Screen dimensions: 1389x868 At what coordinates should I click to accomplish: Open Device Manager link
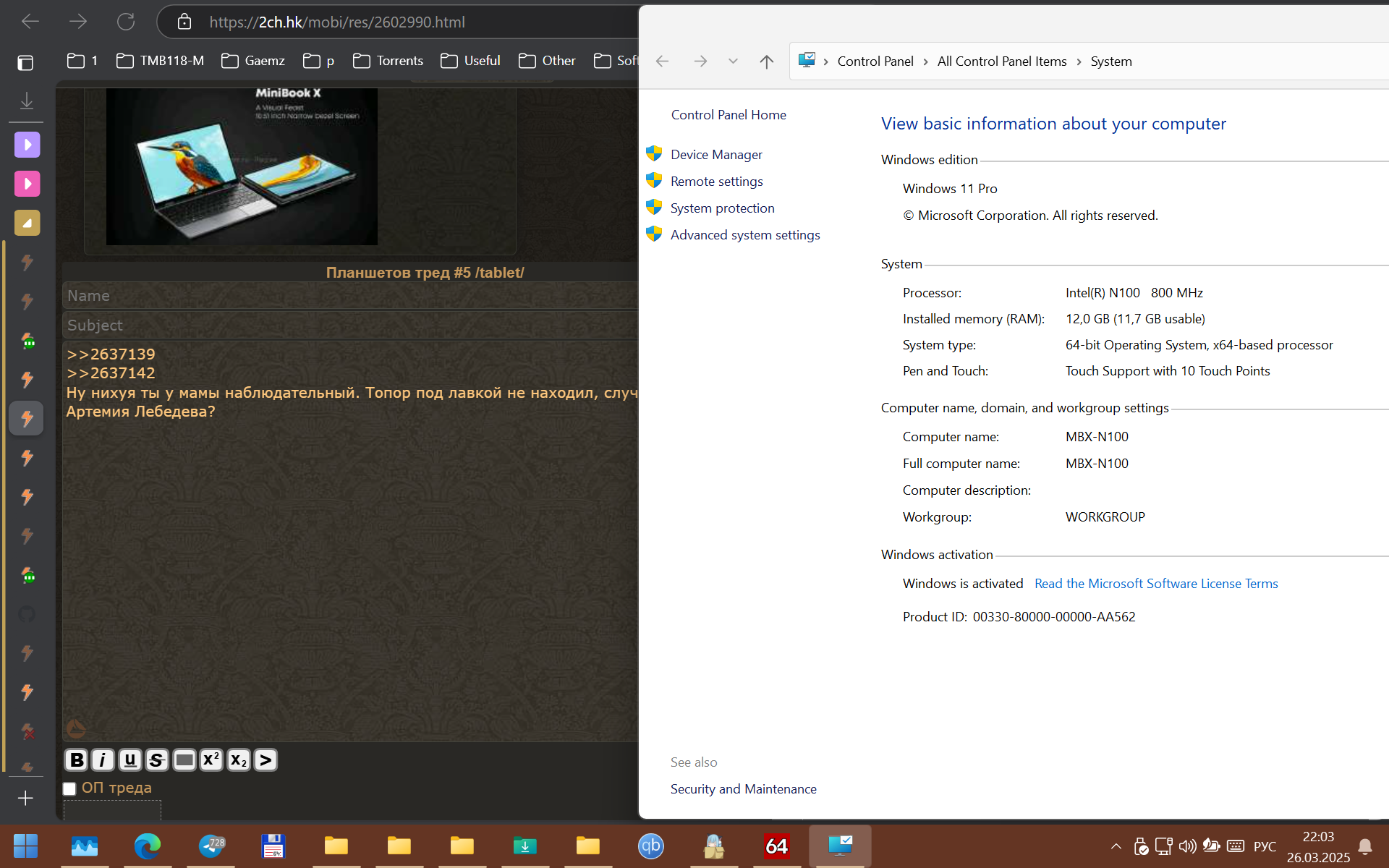[x=715, y=155]
